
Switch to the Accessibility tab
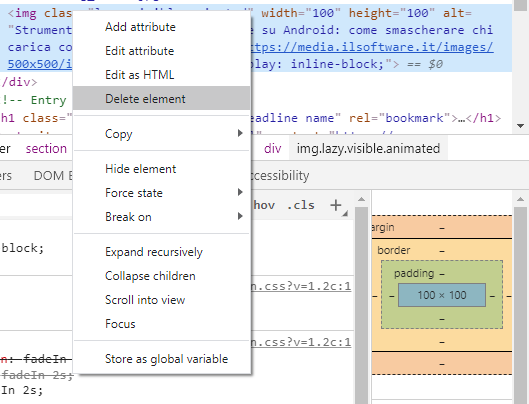pyautogui.click(x=279, y=176)
